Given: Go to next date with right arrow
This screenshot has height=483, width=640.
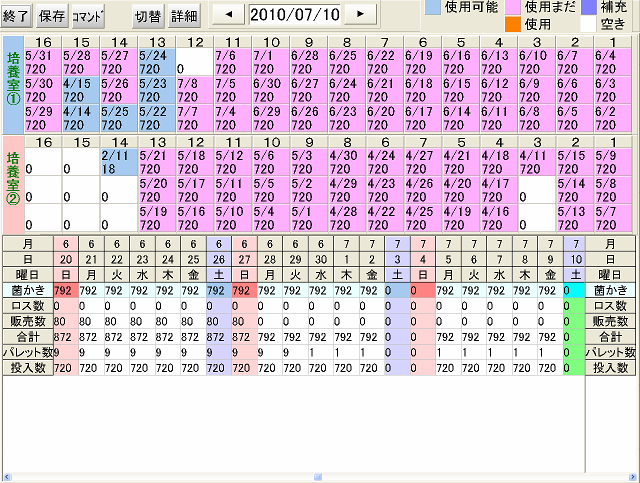Looking at the screenshot, I should tap(360, 14).
